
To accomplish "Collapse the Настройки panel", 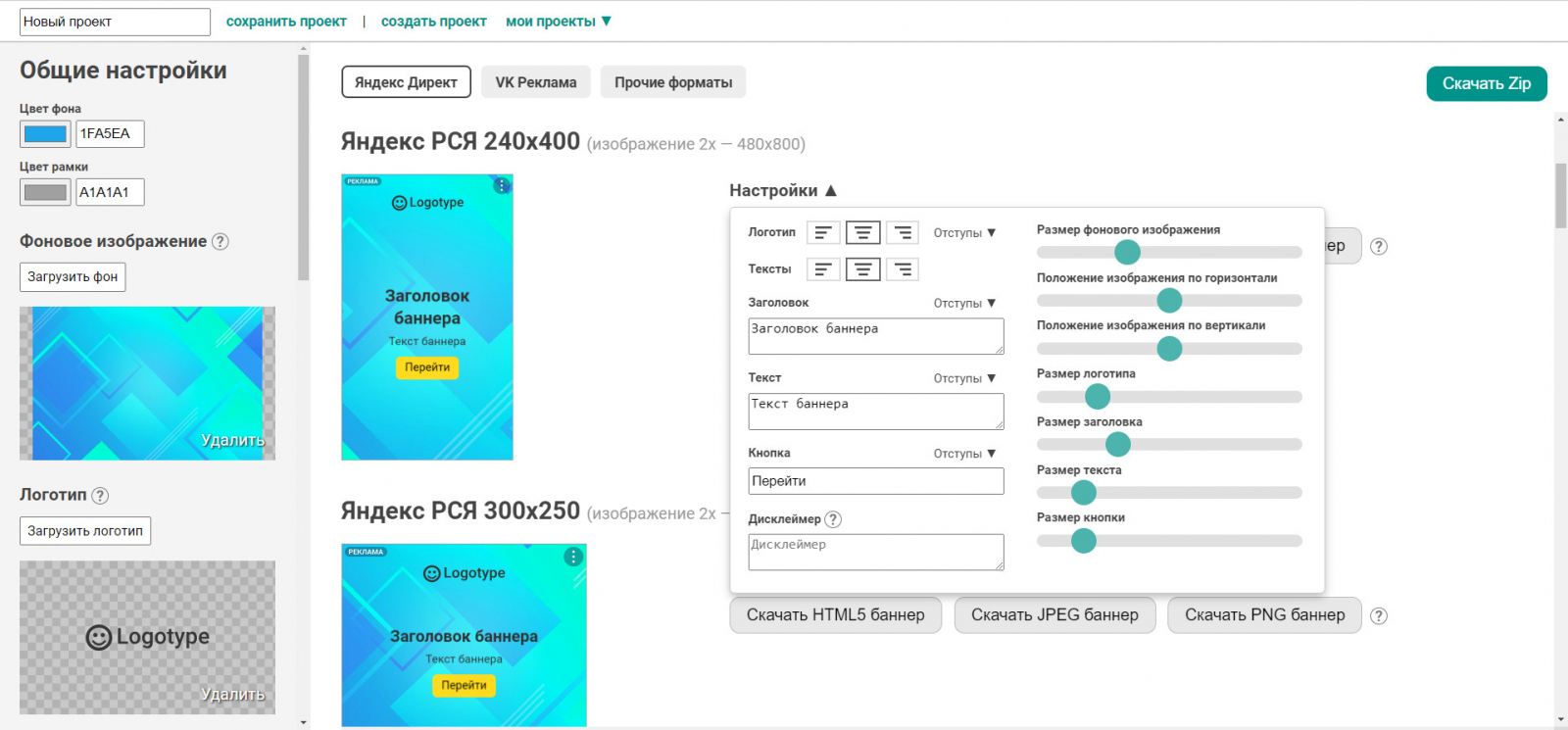I will coord(783,190).
